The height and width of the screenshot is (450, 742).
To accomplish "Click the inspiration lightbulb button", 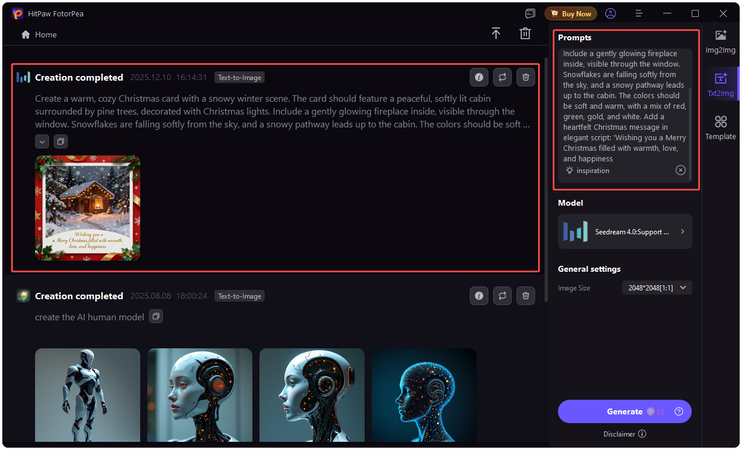I will point(587,170).
